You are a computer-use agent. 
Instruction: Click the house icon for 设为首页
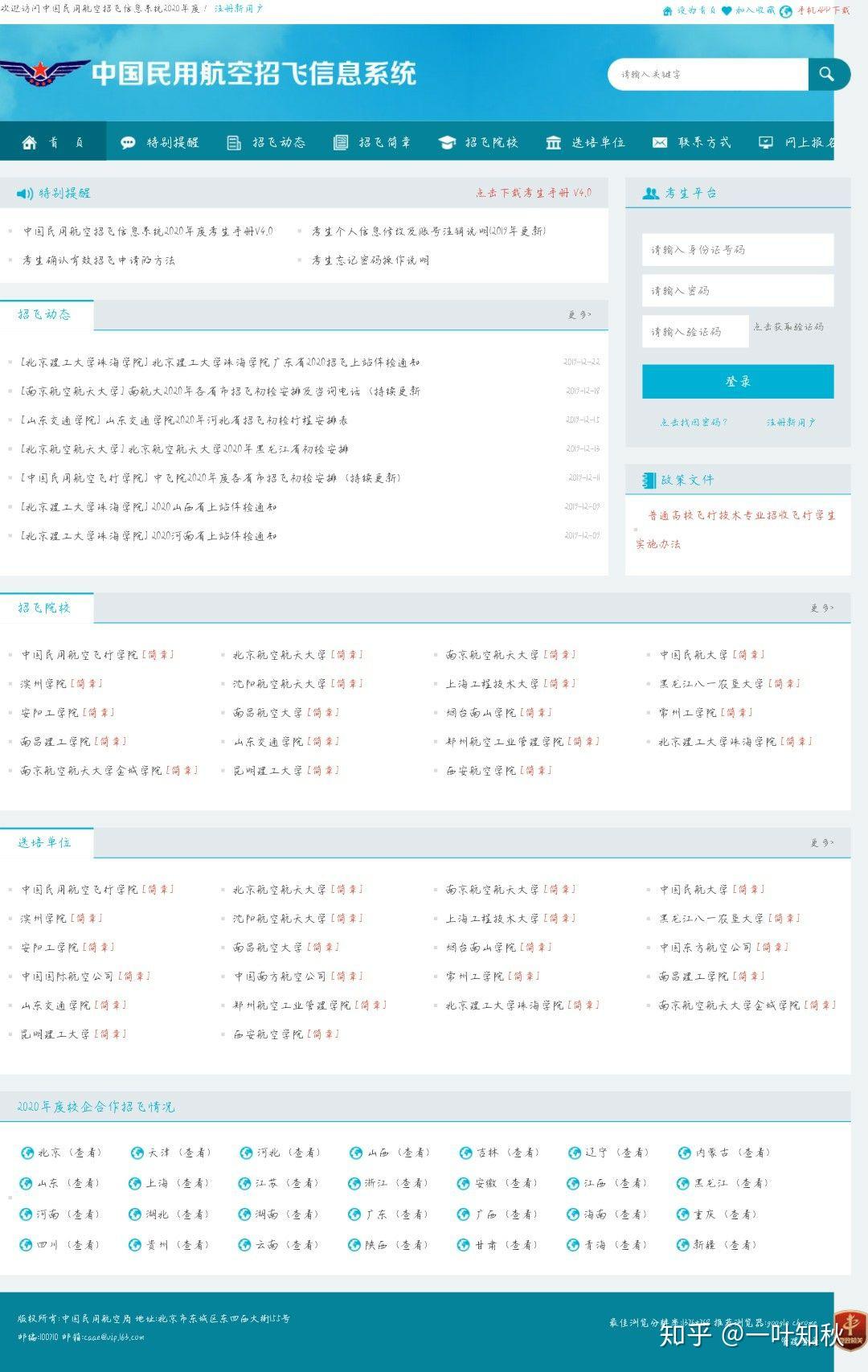click(667, 10)
